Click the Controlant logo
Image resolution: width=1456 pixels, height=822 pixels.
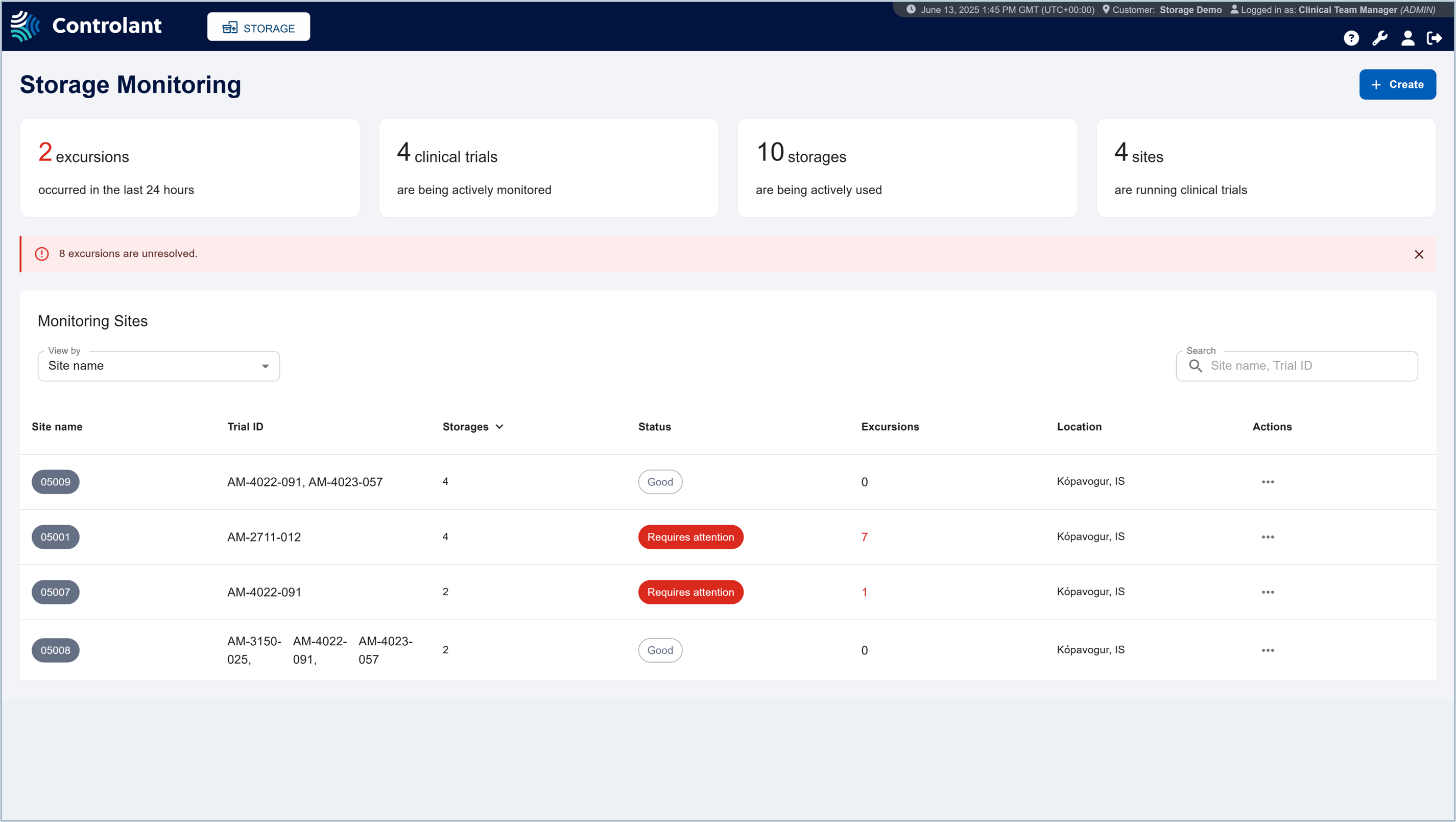pos(86,26)
